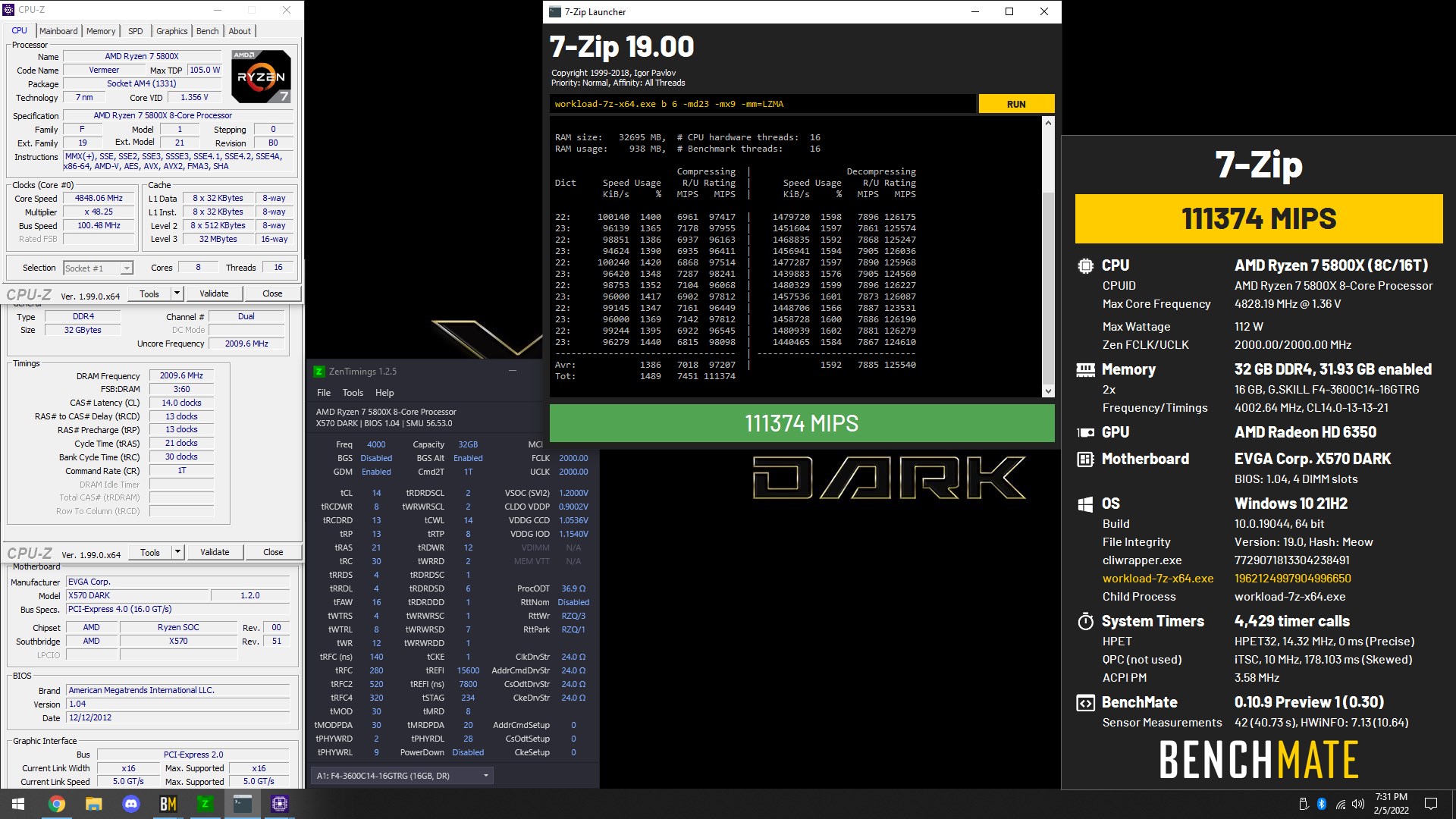Click the BIOS Date field 12/12/2012
This screenshot has height=819, width=1456.
178,717
